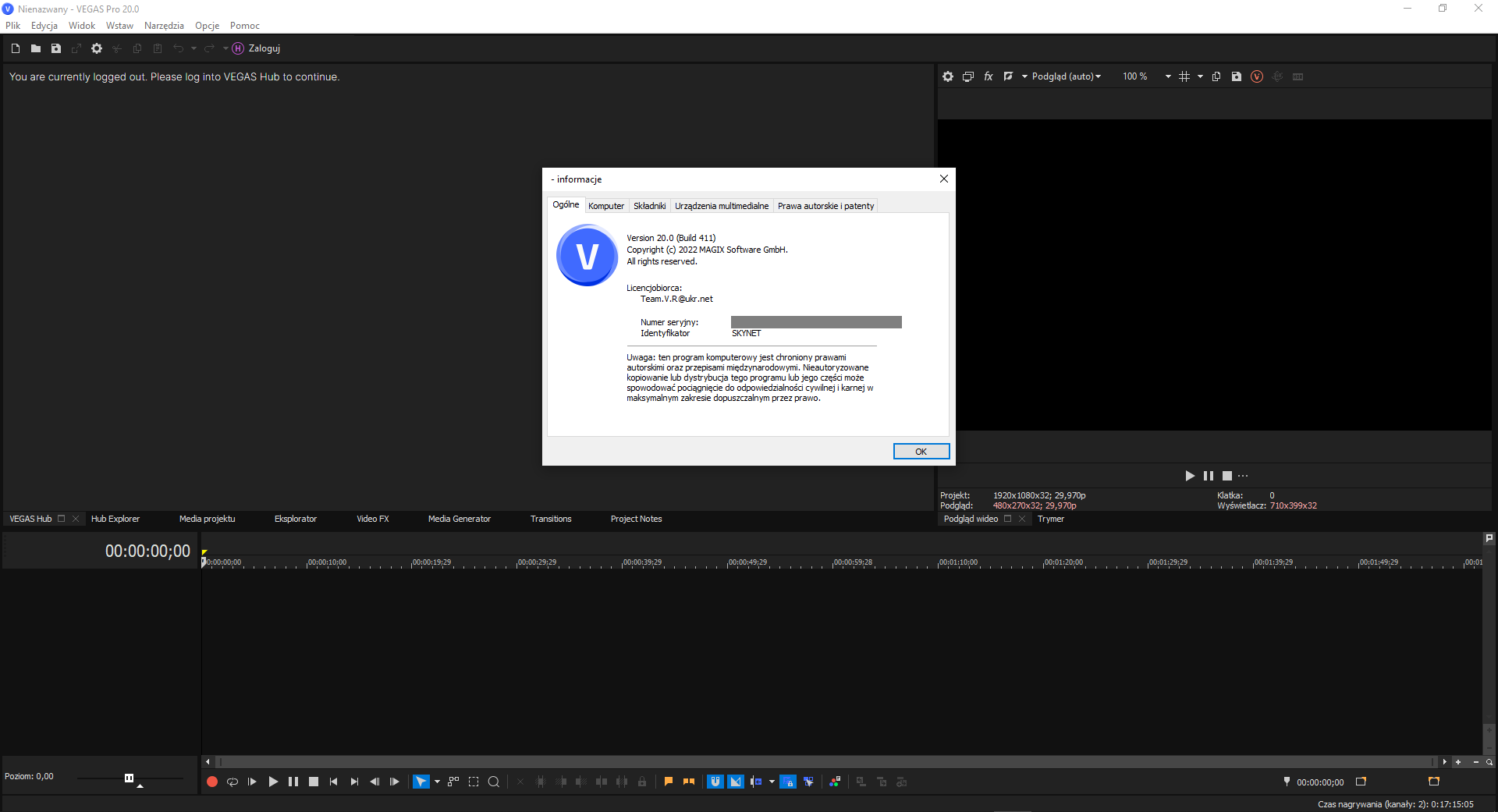Open redo history dropdown arrow
Image resolution: width=1498 pixels, height=812 pixels.
click(x=225, y=48)
